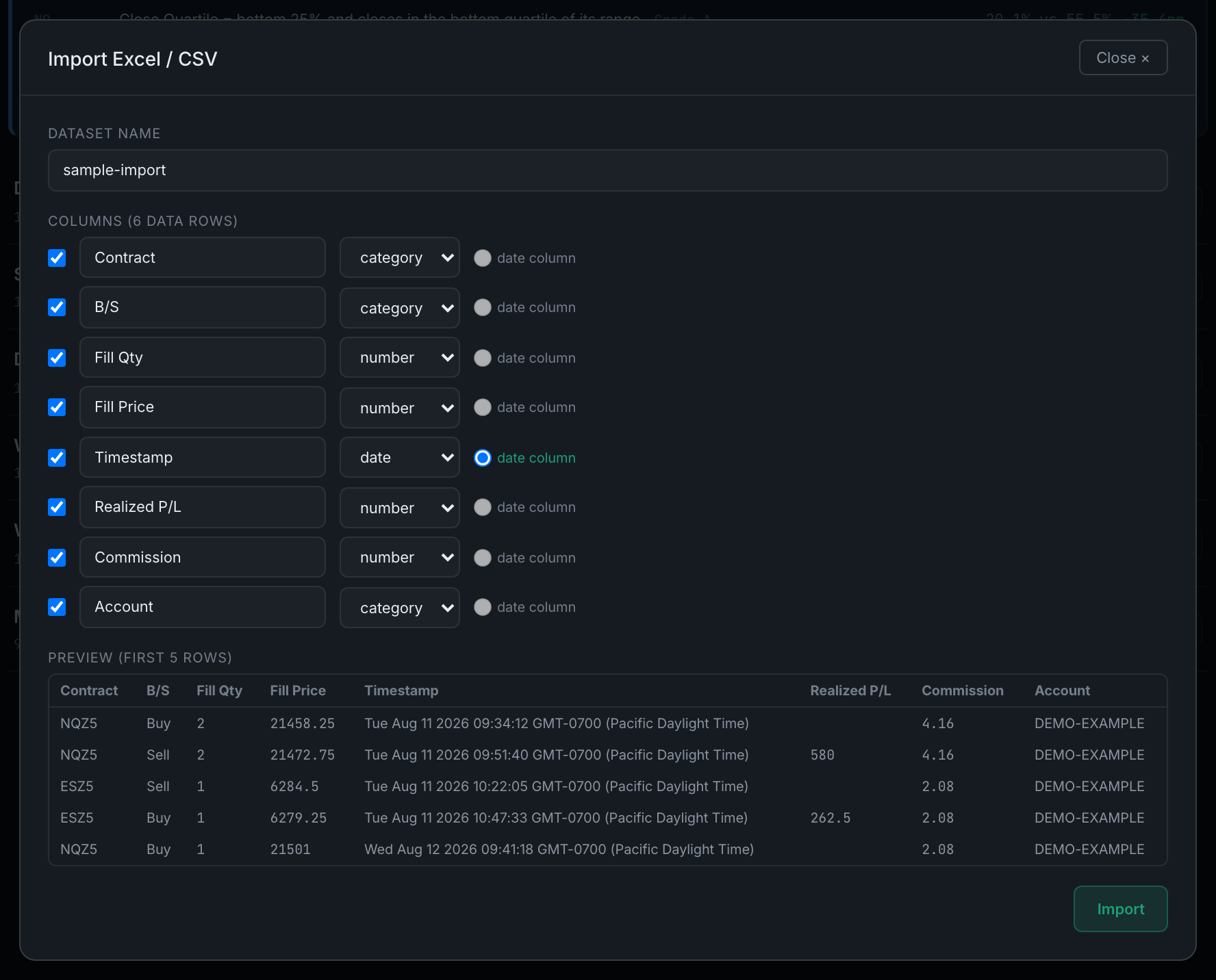Choose Fill Qty as the date column
Viewport: 1216px width, 980px height.
coord(483,358)
